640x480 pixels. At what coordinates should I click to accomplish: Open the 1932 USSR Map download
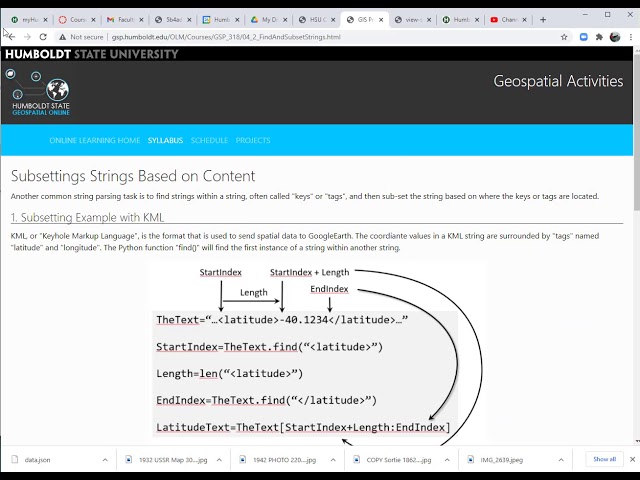click(x=173, y=460)
